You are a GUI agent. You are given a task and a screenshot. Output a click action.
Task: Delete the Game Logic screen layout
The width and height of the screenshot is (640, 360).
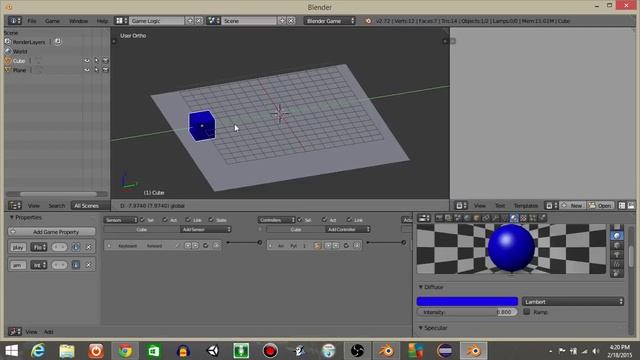pos(199,20)
